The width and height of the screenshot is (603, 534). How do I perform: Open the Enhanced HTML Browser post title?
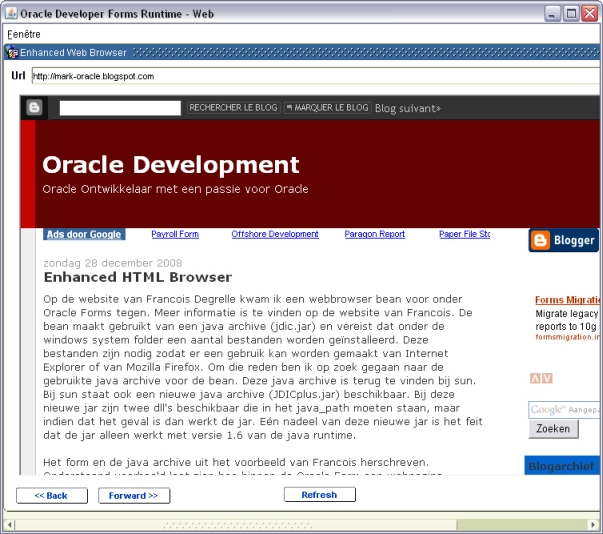tap(138, 277)
